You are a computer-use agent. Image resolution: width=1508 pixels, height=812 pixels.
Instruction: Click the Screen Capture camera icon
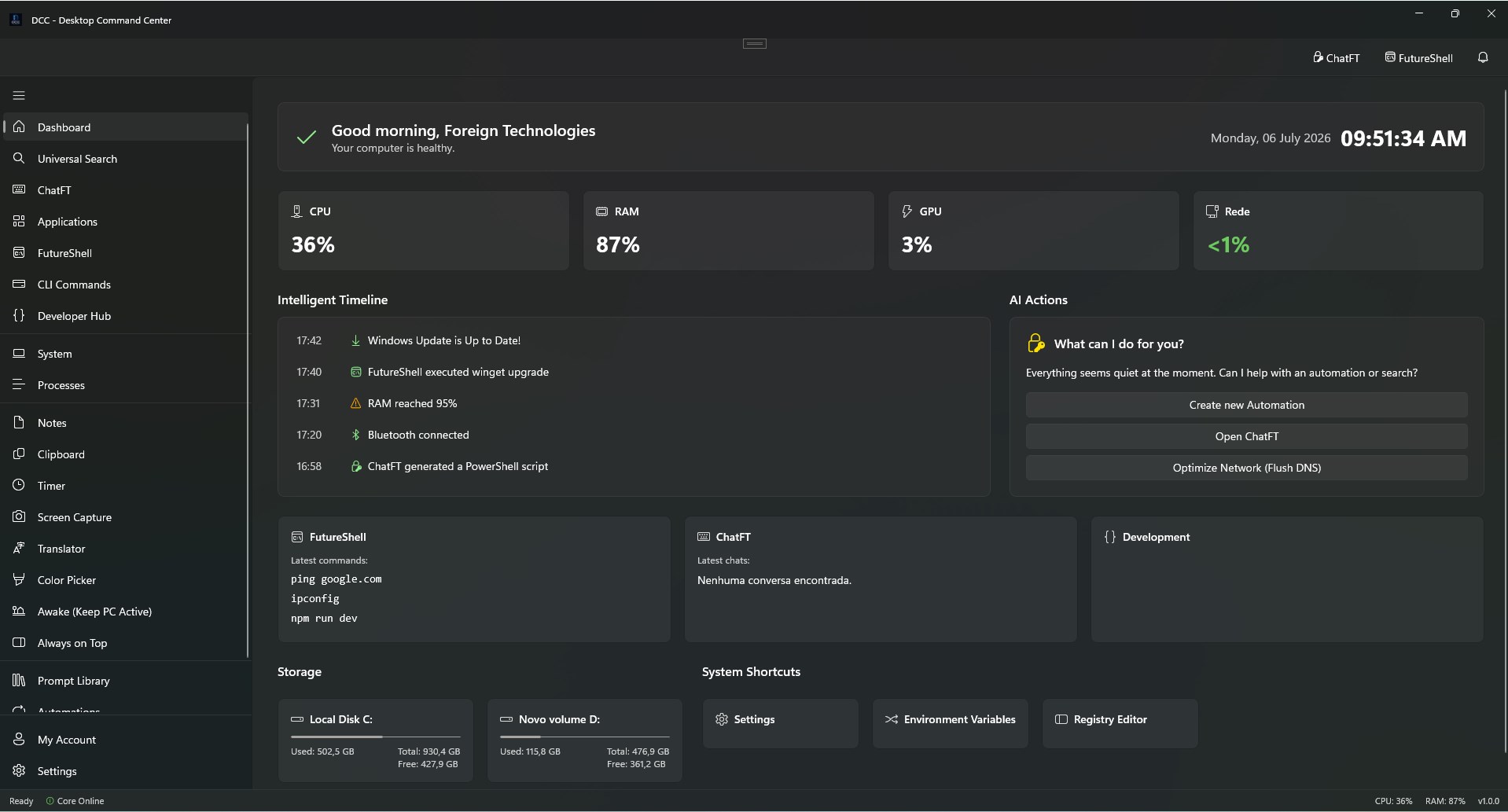click(19, 516)
